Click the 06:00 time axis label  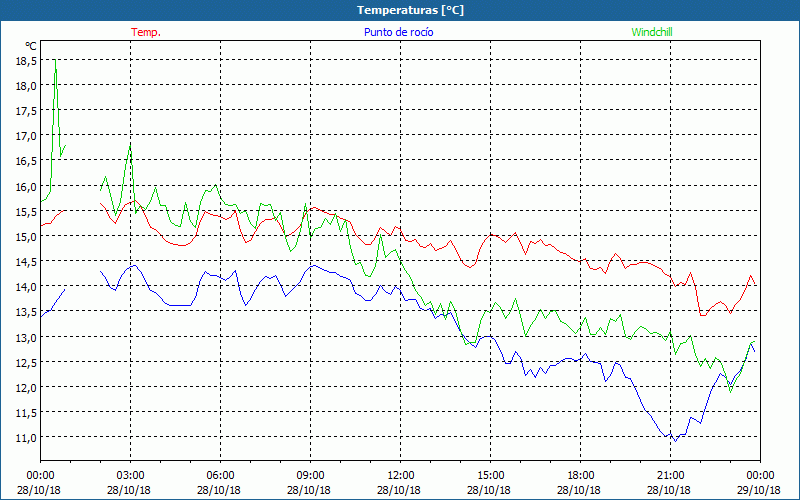coord(220,476)
